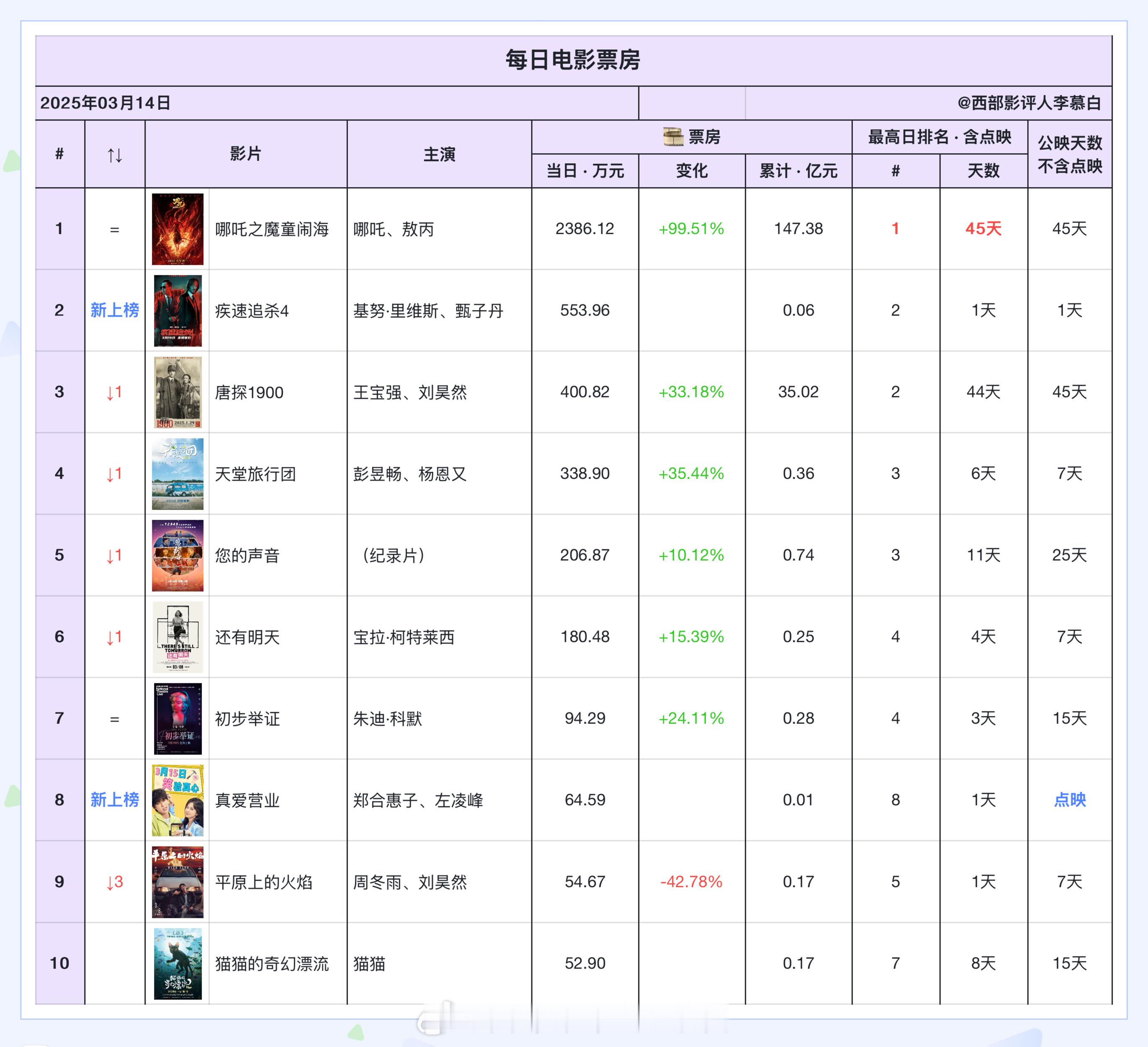Viewport: 1148px width, 1047px height.
Task: Click the 天数 sub-column header
Action: (x=983, y=171)
